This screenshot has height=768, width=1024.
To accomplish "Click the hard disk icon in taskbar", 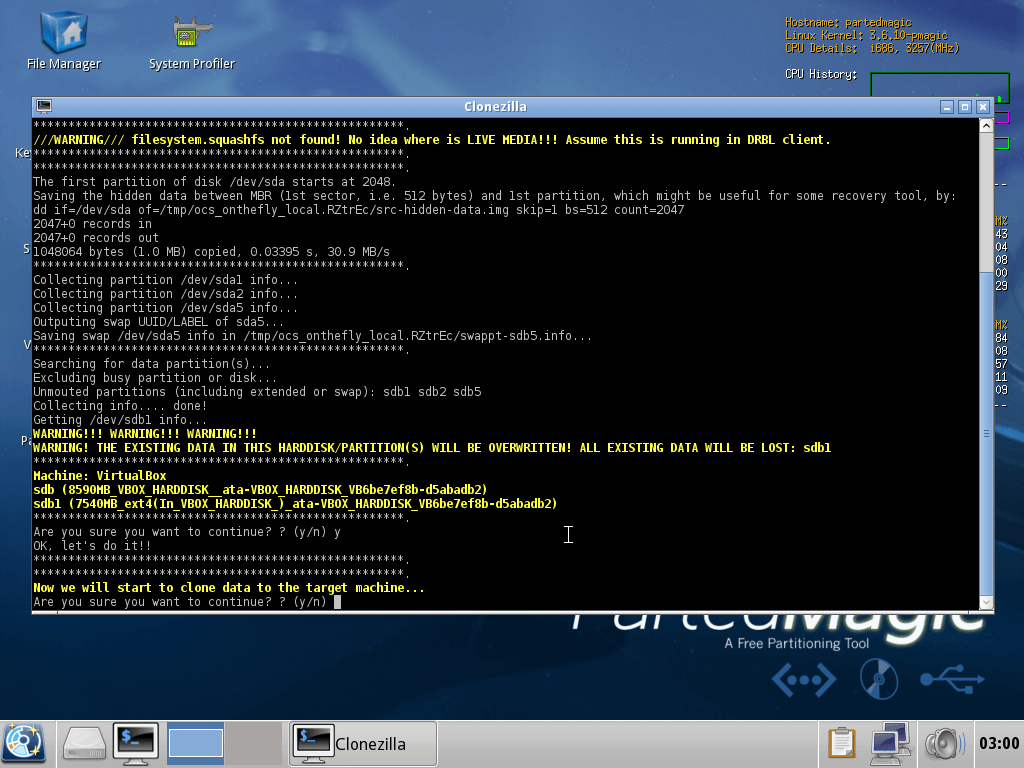I will point(84,743).
